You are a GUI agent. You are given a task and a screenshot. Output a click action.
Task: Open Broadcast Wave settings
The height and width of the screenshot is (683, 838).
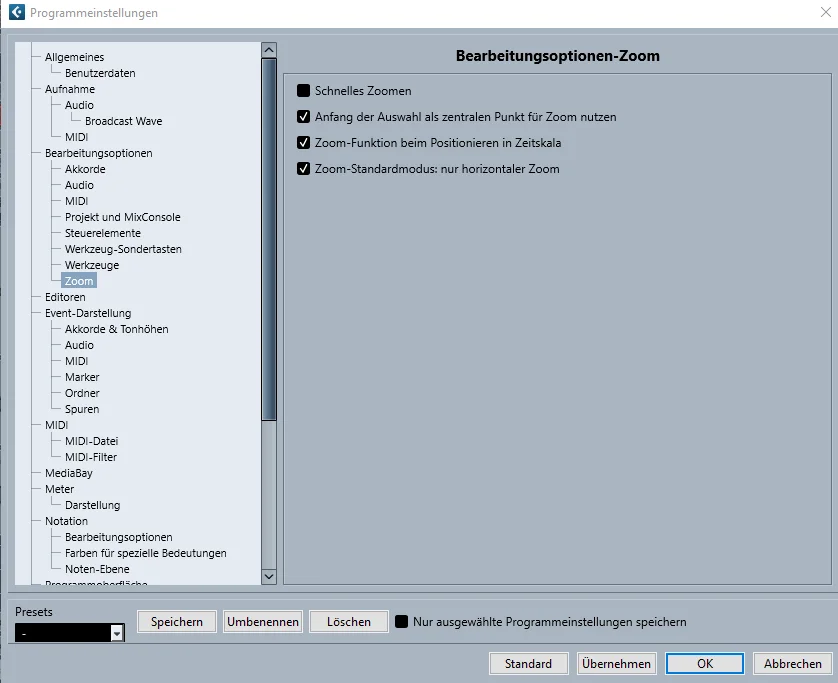pos(123,121)
